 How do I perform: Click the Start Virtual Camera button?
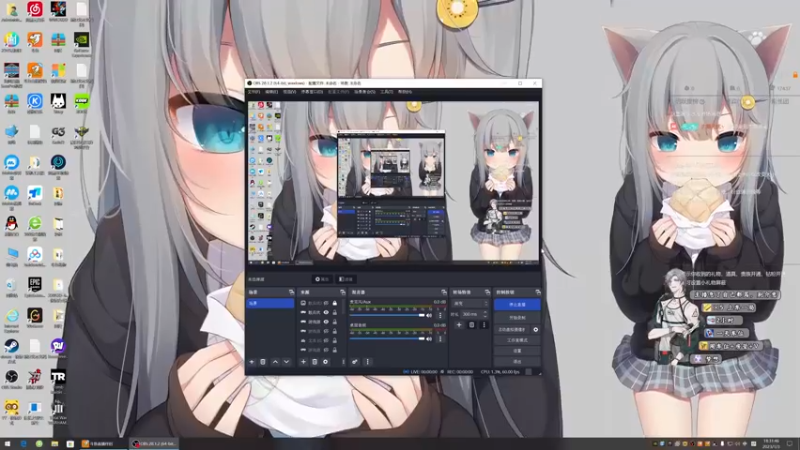pos(512,330)
